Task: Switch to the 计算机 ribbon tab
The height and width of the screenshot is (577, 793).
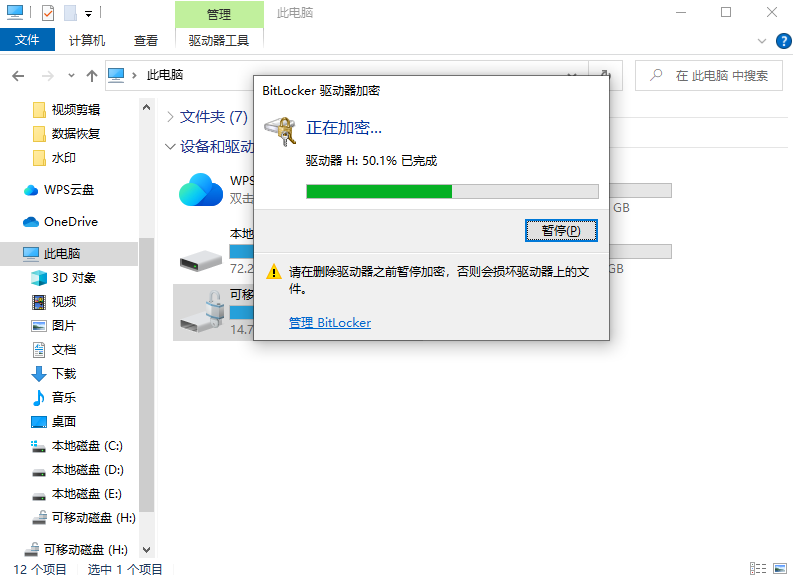Action: point(87,40)
